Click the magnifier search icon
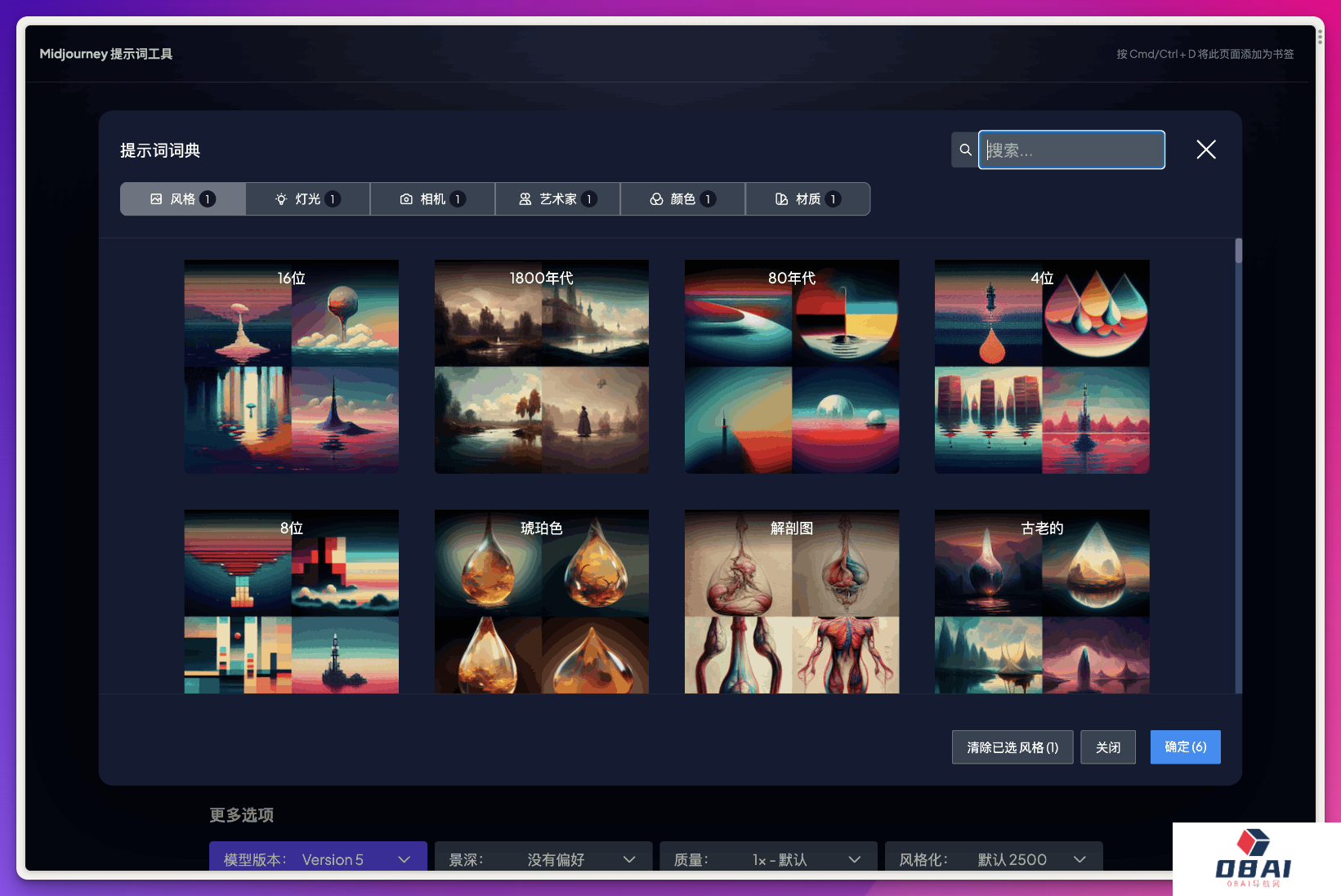 tap(965, 150)
